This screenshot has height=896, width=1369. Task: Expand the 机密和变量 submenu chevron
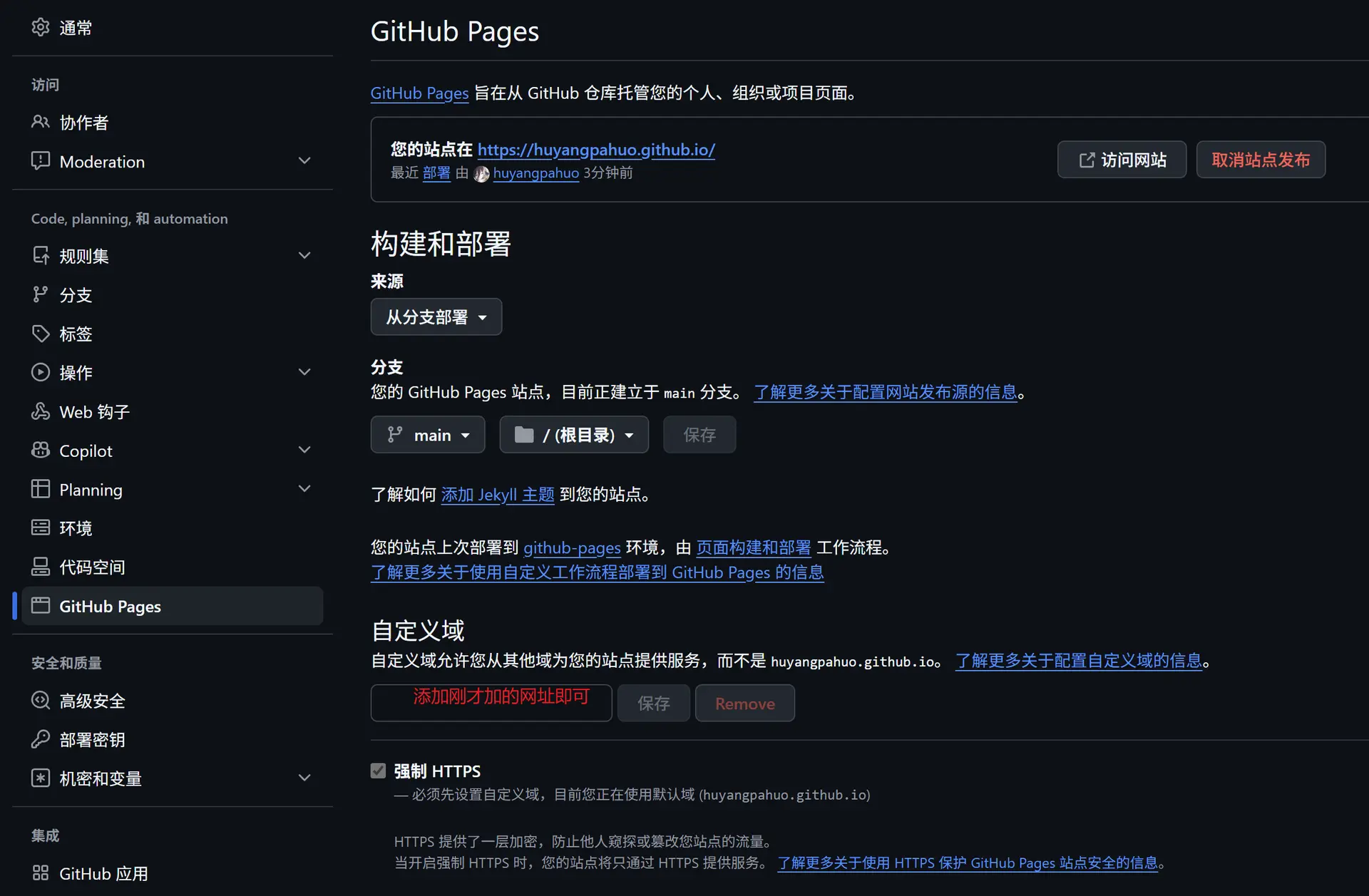[x=304, y=778]
